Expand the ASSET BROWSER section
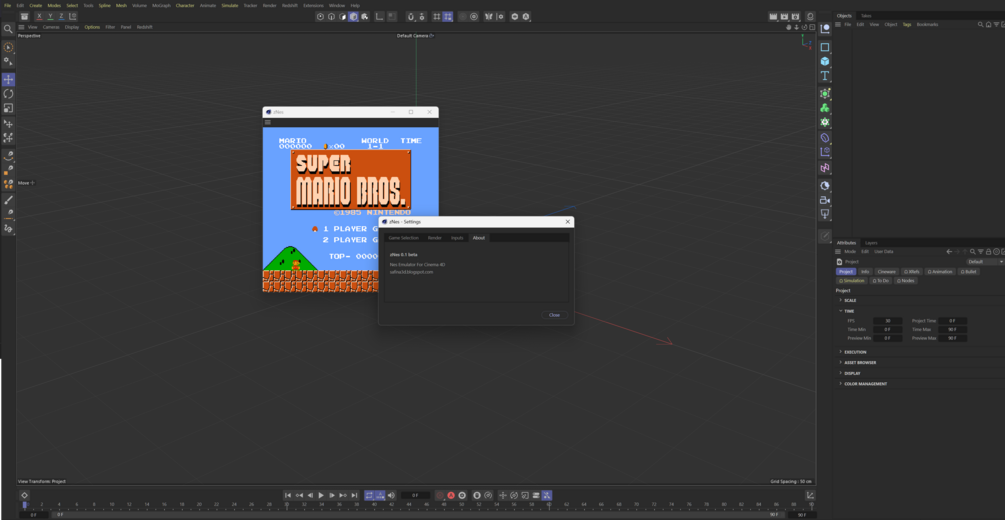 click(x=860, y=362)
